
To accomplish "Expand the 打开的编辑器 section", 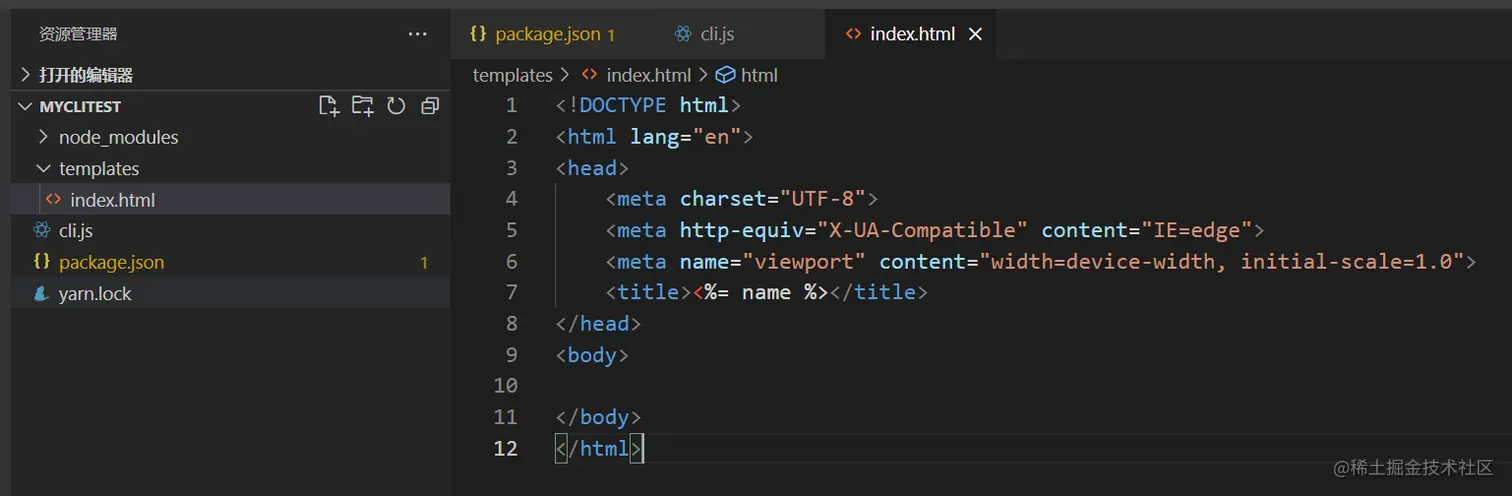I will pyautogui.click(x=230, y=75).
